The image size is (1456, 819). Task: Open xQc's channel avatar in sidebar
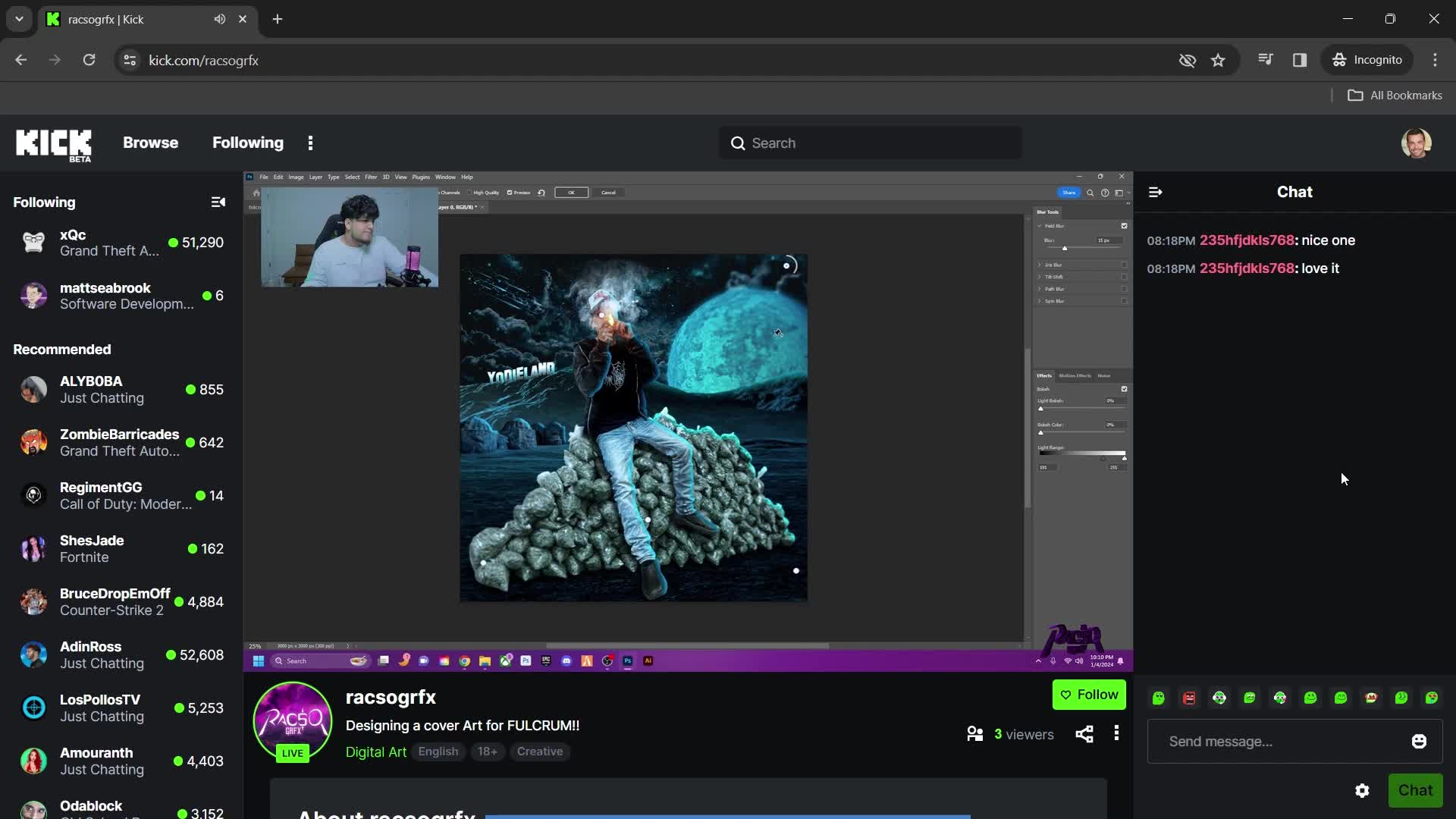click(33, 243)
